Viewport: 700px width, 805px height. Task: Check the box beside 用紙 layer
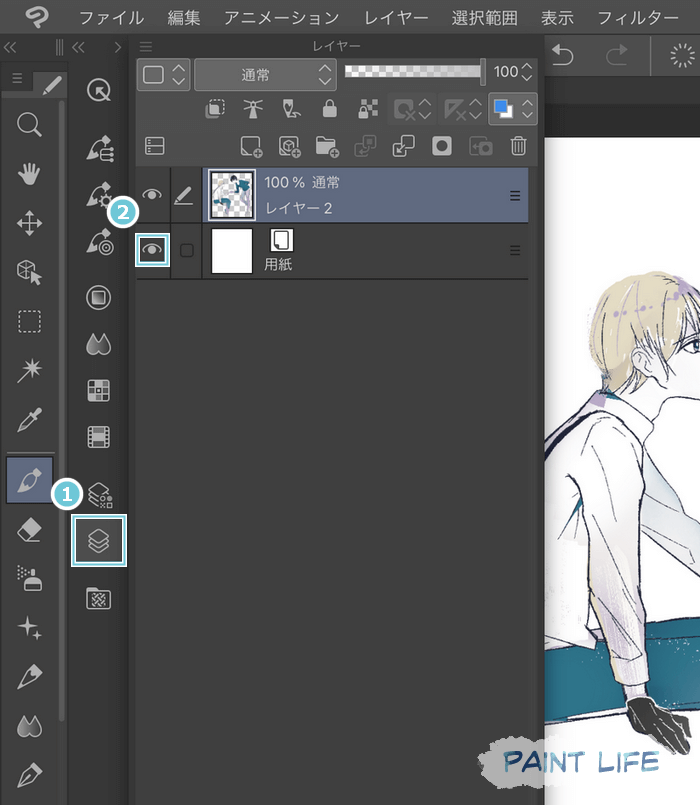point(186,251)
